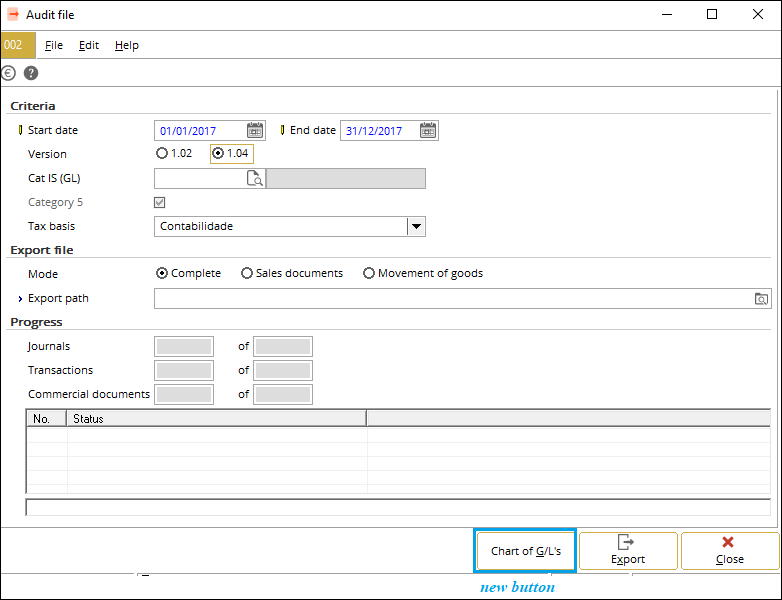782x600 pixels.
Task: Click into the Export path field
Action: pyautogui.click(x=453, y=298)
